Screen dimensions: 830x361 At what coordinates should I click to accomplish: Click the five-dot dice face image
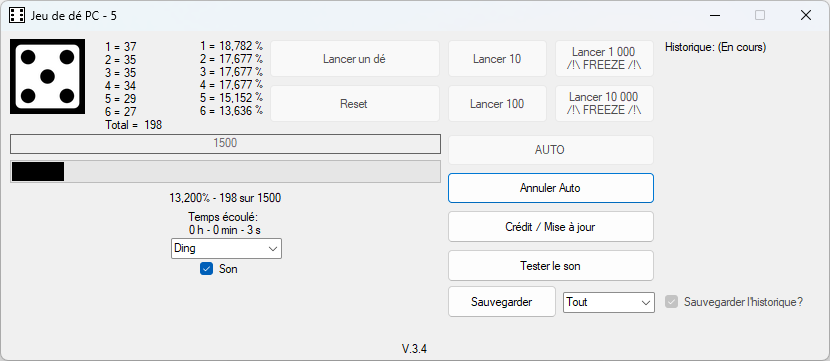pyautogui.click(x=48, y=76)
